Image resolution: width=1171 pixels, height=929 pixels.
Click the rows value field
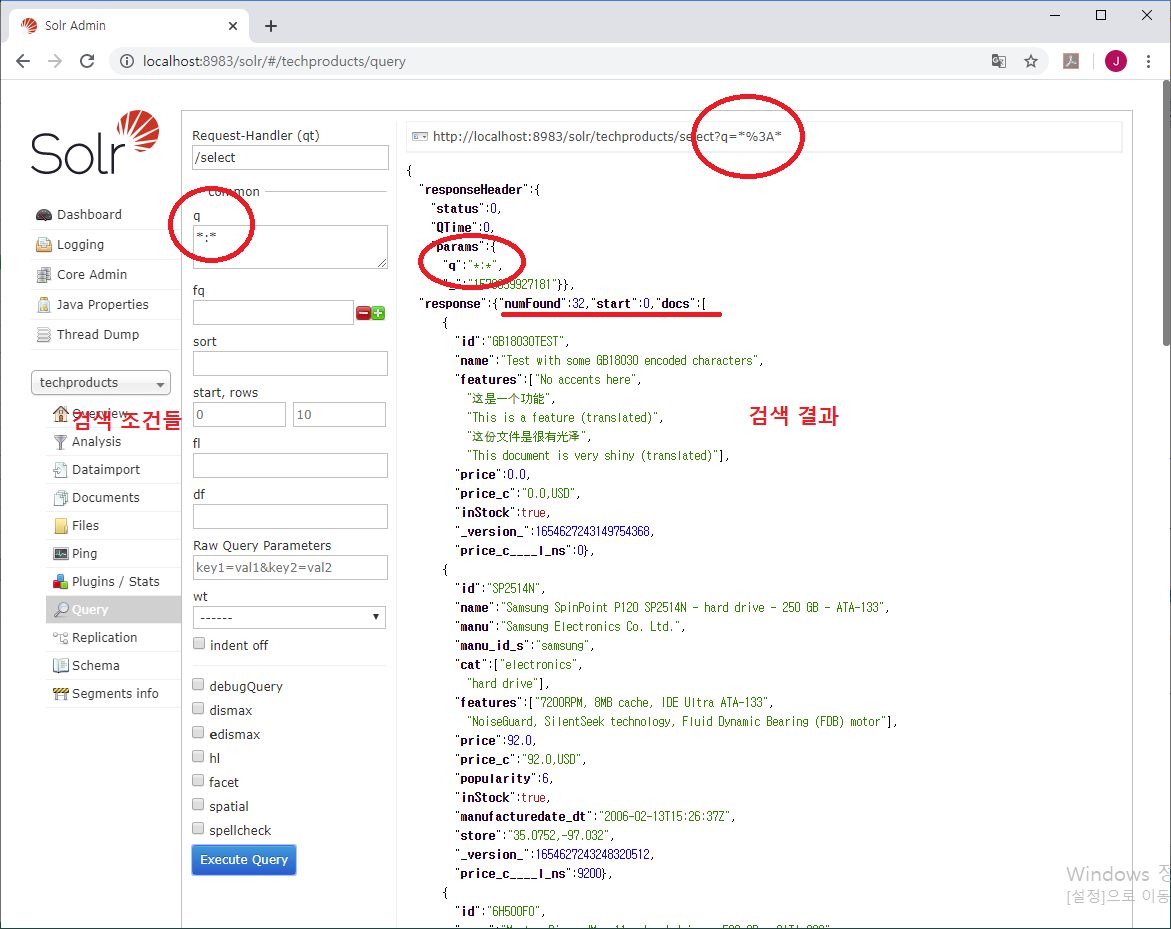tap(339, 414)
